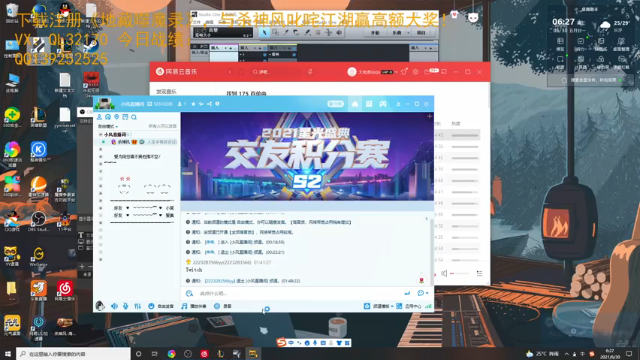The width and height of the screenshot is (640, 360).
Task: Favorite the channel with the star icon
Action: pos(193,104)
